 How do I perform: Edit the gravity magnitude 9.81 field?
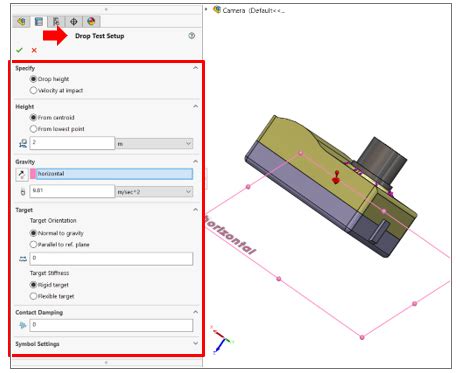click(x=72, y=191)
